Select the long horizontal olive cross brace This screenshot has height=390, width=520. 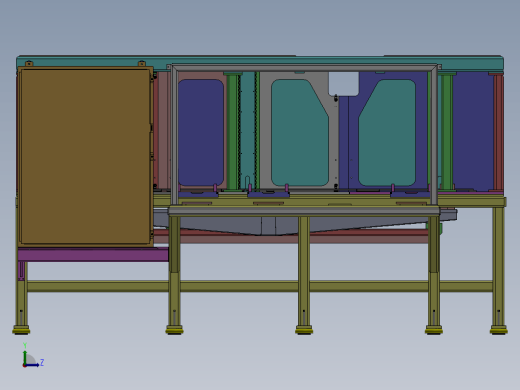pos(260,287)
